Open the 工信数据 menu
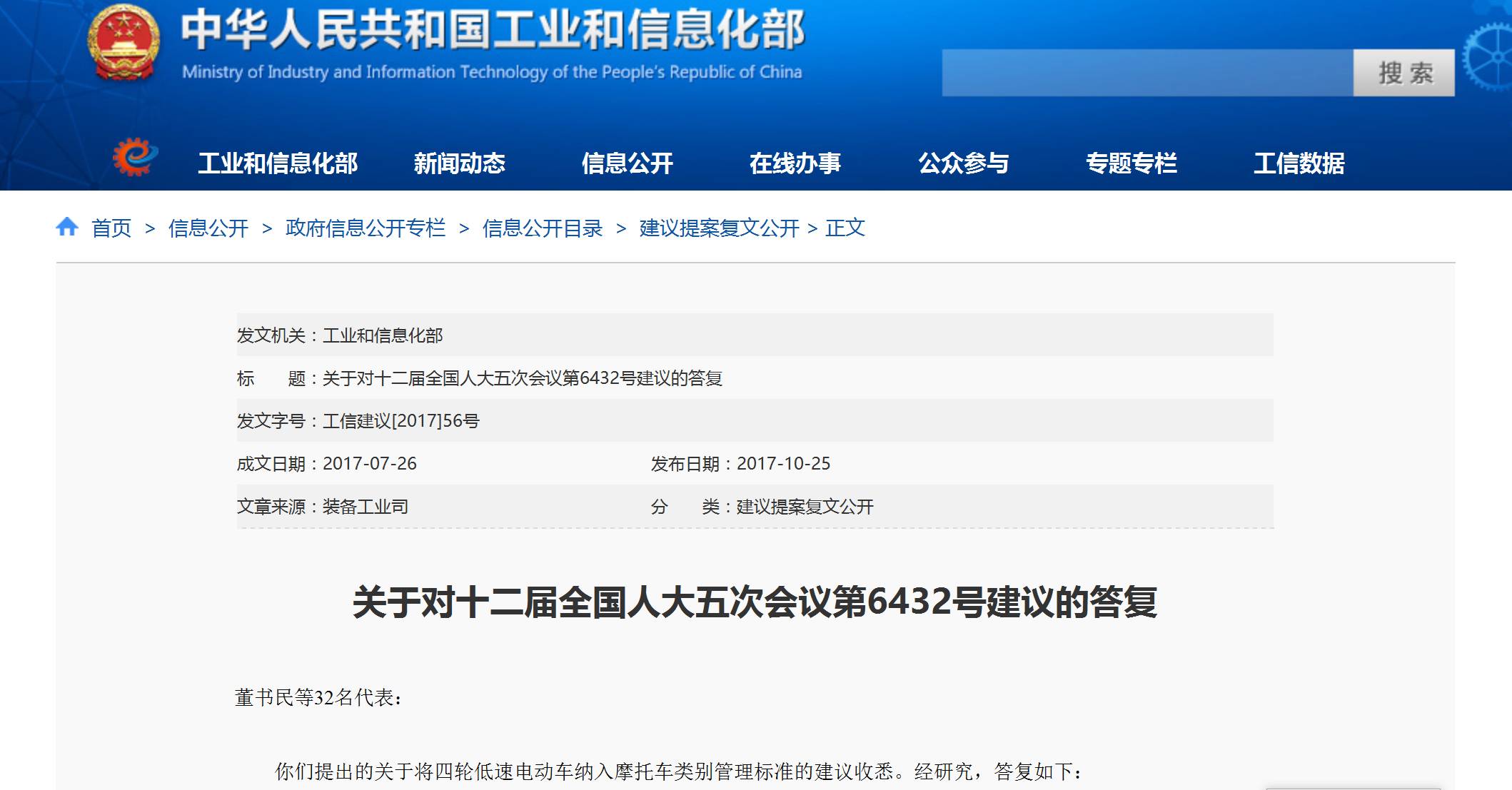This screenshot has width=1512, height=790. (x=1299, y=163)
